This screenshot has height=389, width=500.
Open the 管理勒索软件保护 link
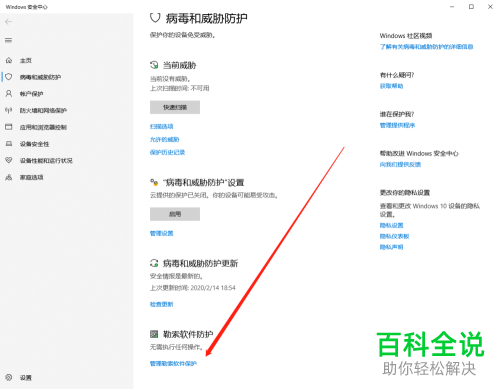(173, 363)
